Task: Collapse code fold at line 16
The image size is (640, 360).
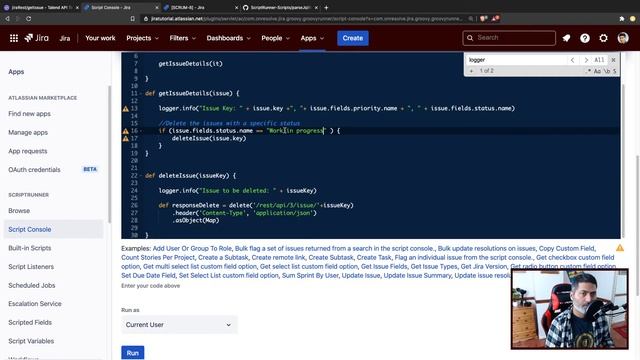Action: [141, 131]
